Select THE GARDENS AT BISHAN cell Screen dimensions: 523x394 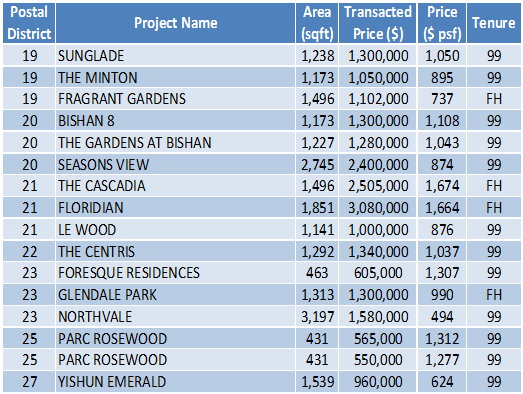(175, 142)
